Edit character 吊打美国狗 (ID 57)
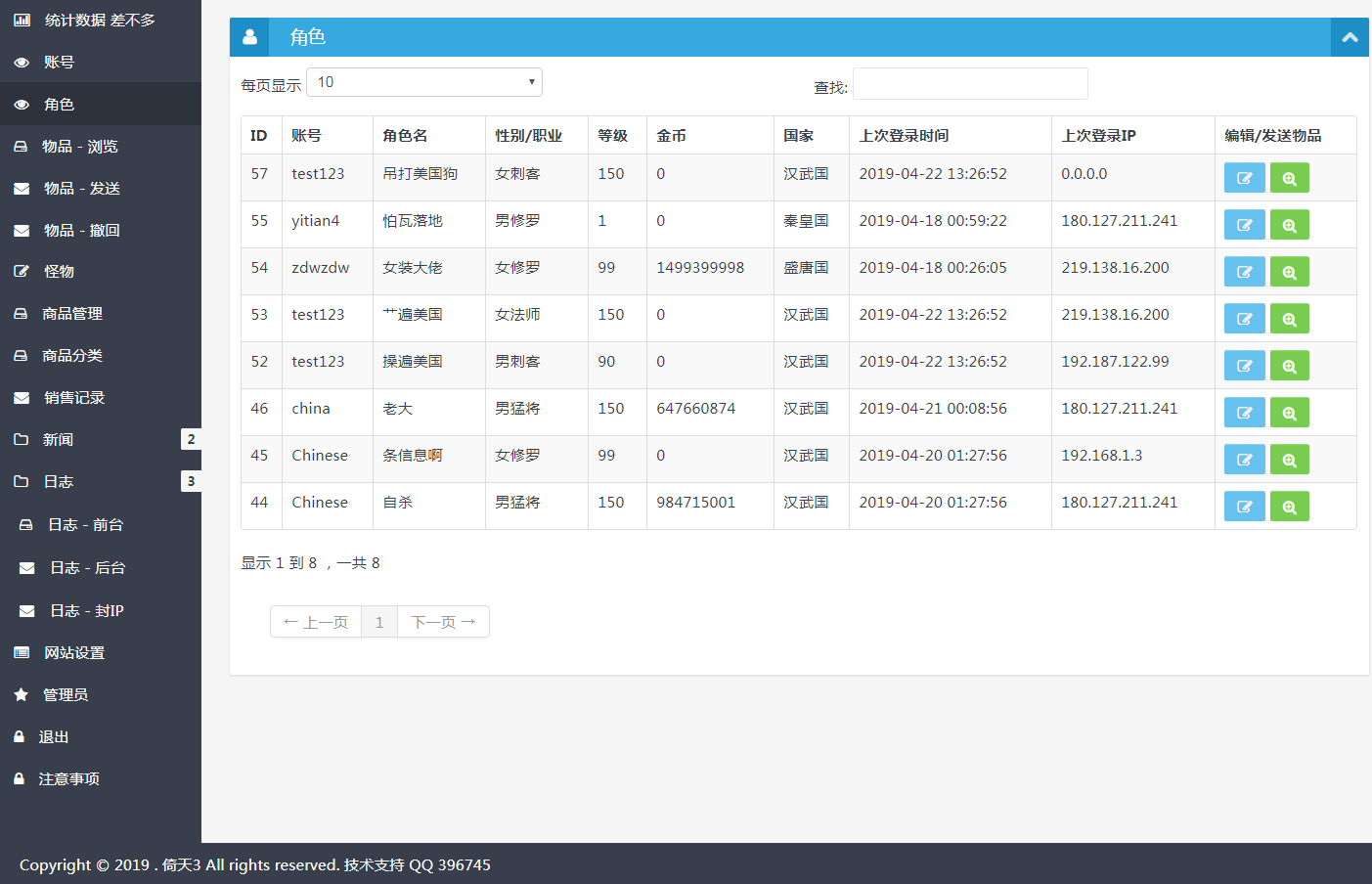Viewport: 1372px width, 884px height. click(x=1245, y=178)
